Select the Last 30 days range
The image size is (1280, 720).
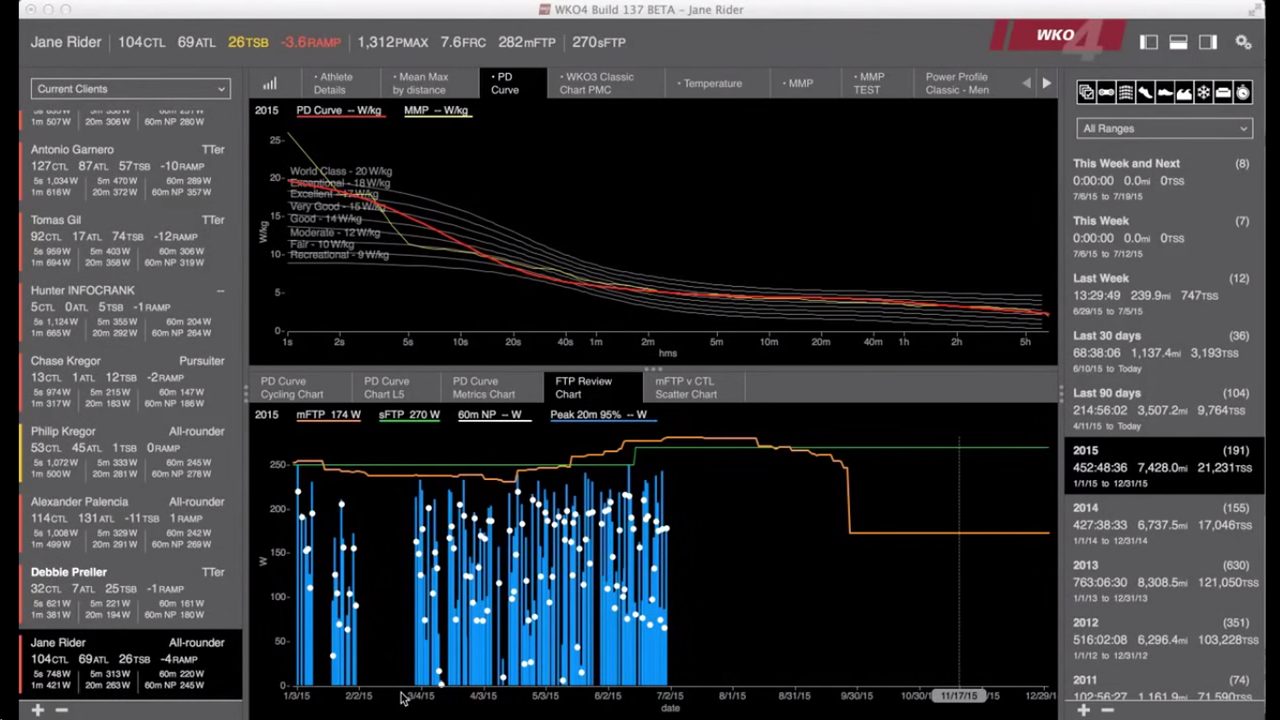point(1162,352)
